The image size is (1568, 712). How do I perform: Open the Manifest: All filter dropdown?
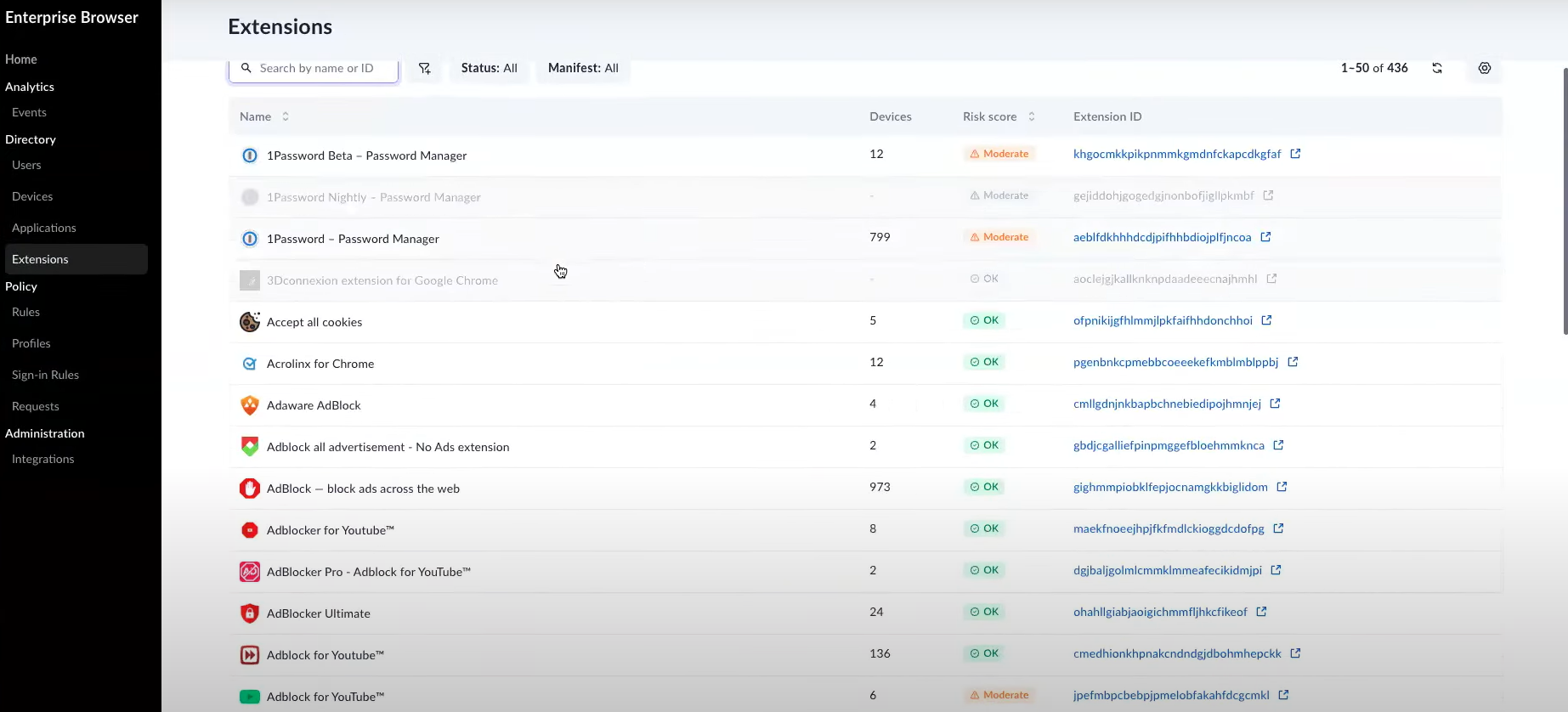click(x=583, y=68)
